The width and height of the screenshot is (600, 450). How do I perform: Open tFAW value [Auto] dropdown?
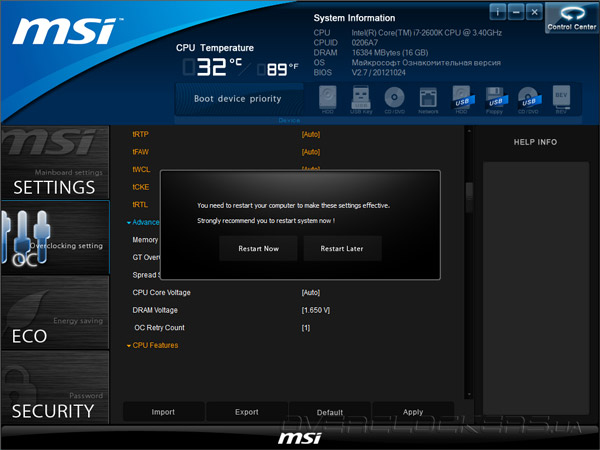click(x=311, y=152)
